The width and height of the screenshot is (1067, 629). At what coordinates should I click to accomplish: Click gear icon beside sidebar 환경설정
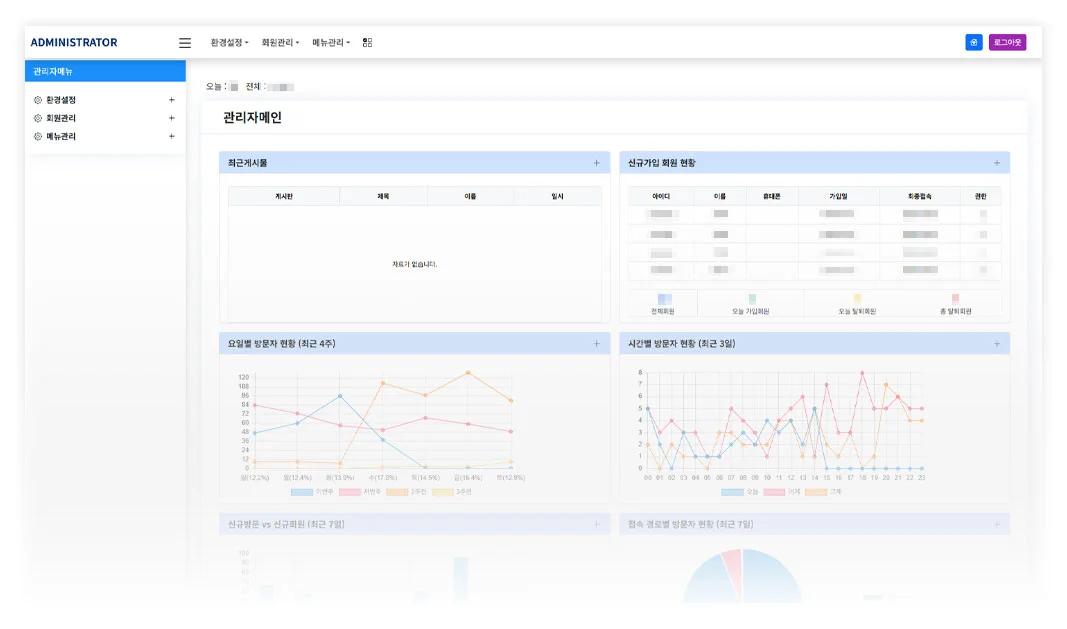38,99
